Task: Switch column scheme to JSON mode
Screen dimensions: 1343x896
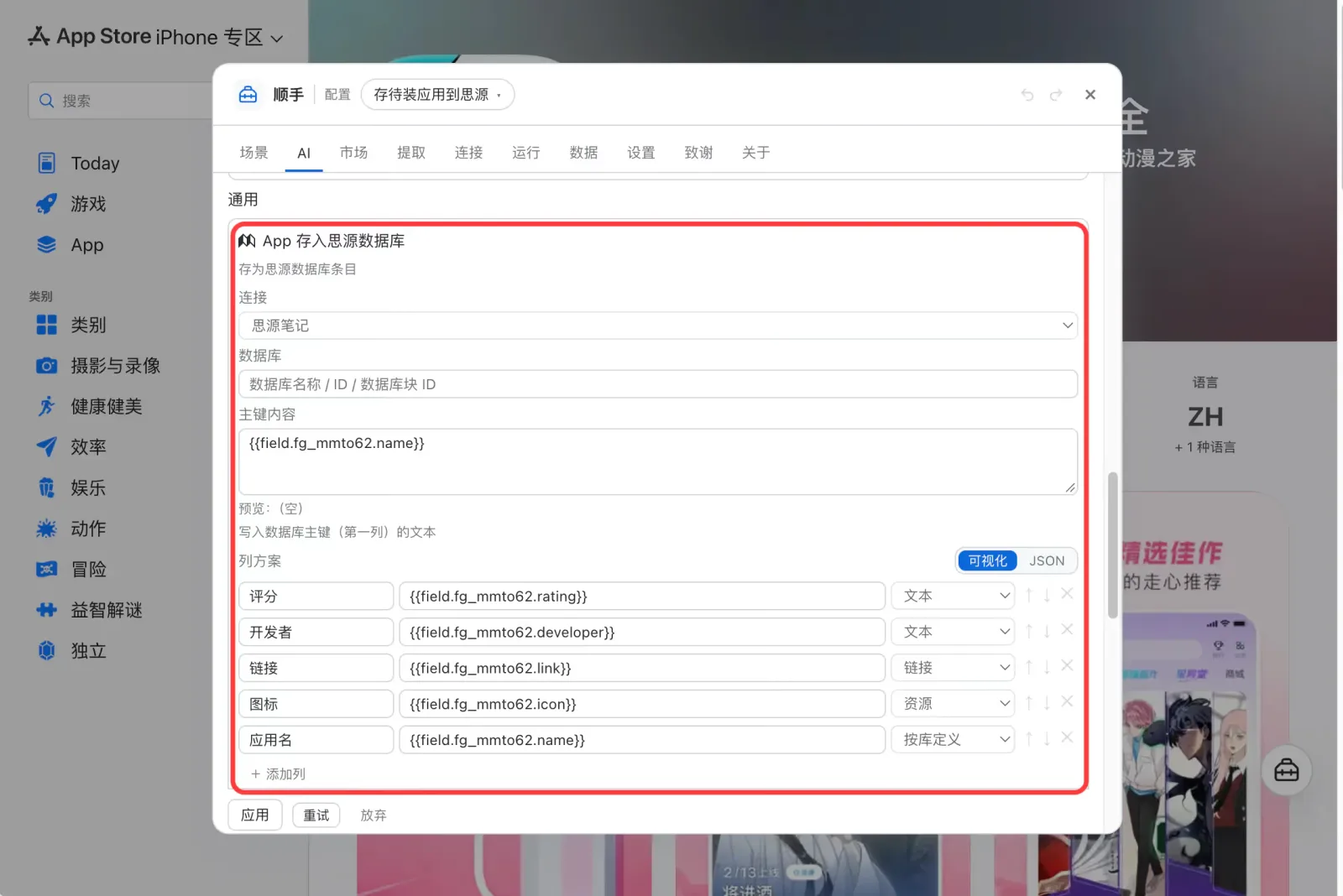Action: [x=1047, y=560]
